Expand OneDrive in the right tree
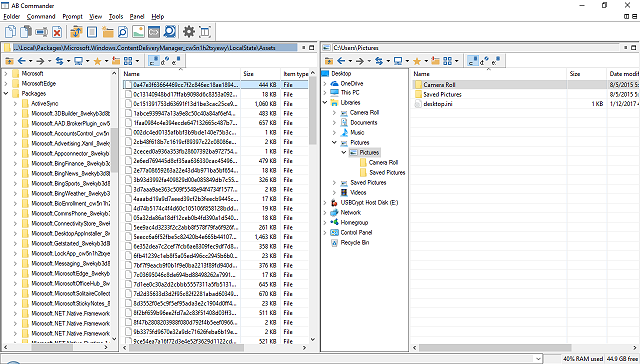The image size is (640, 364). pyautogui.click(x=325, y=83)
